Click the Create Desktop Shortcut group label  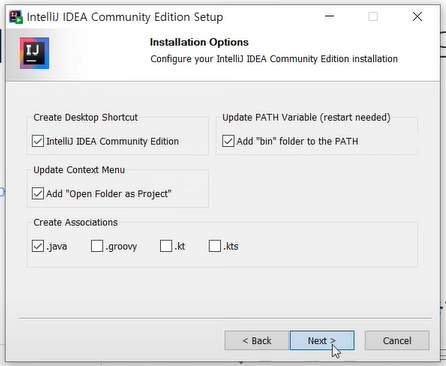(85, 117)
